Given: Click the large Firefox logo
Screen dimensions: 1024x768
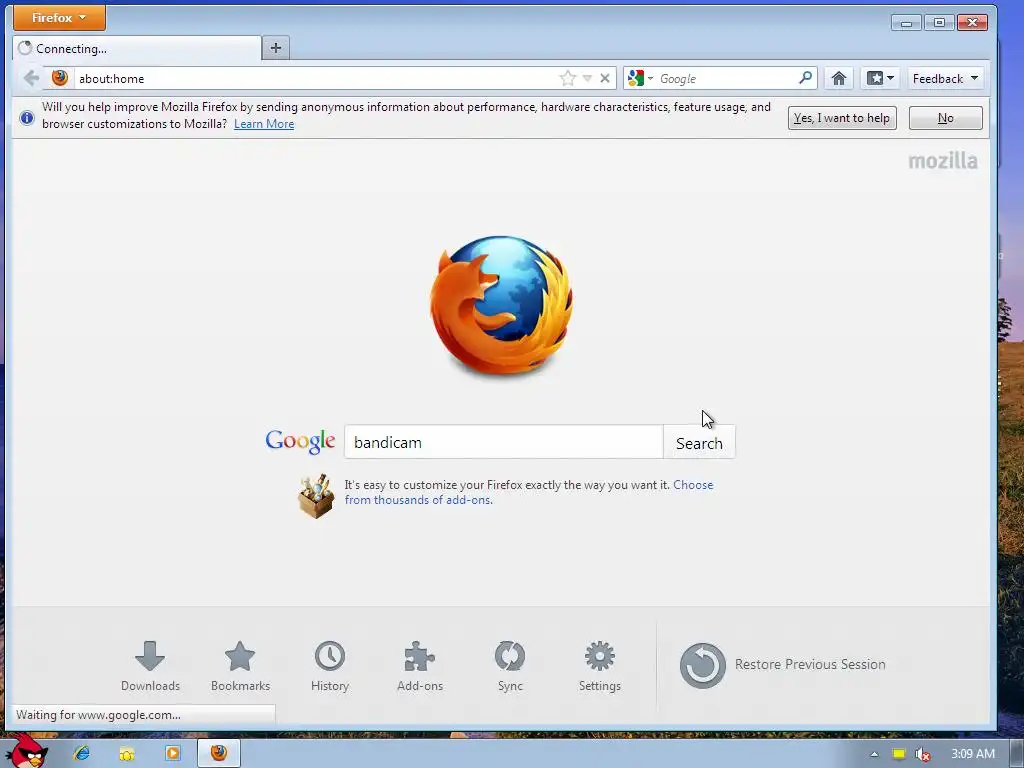Looking at the screenshot, I should click(501, 305).
